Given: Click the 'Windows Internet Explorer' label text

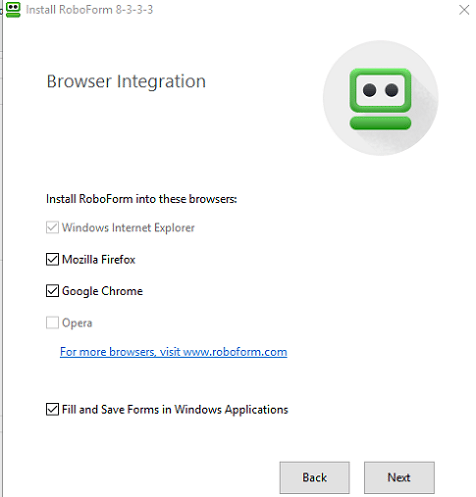Looking at the screenshot, I should (x=128, y=228).
